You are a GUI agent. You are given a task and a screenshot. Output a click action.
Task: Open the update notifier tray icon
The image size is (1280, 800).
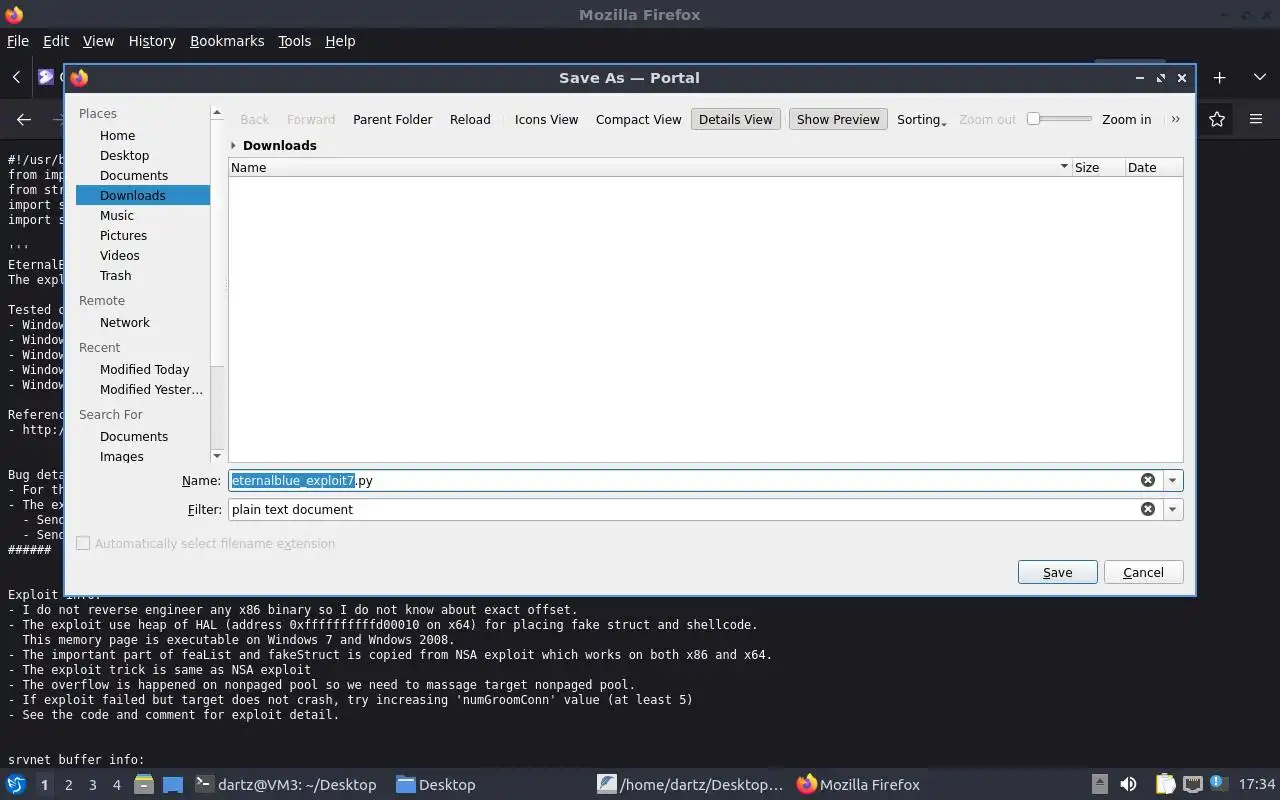click(x=1218, y=783)
